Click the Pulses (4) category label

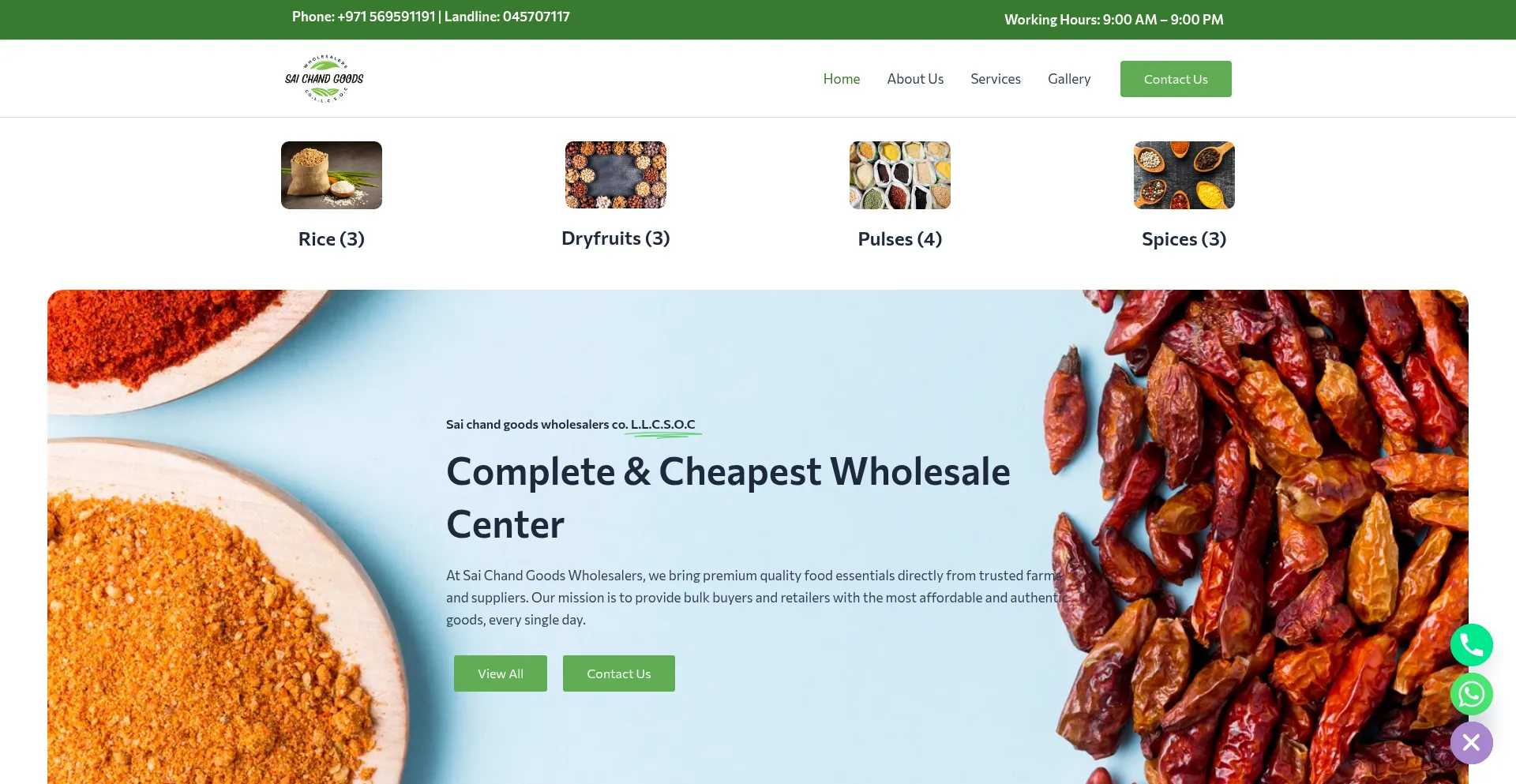900,239
